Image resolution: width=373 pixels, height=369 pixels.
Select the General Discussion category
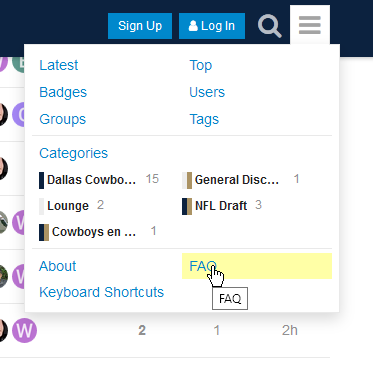(237, 180)
